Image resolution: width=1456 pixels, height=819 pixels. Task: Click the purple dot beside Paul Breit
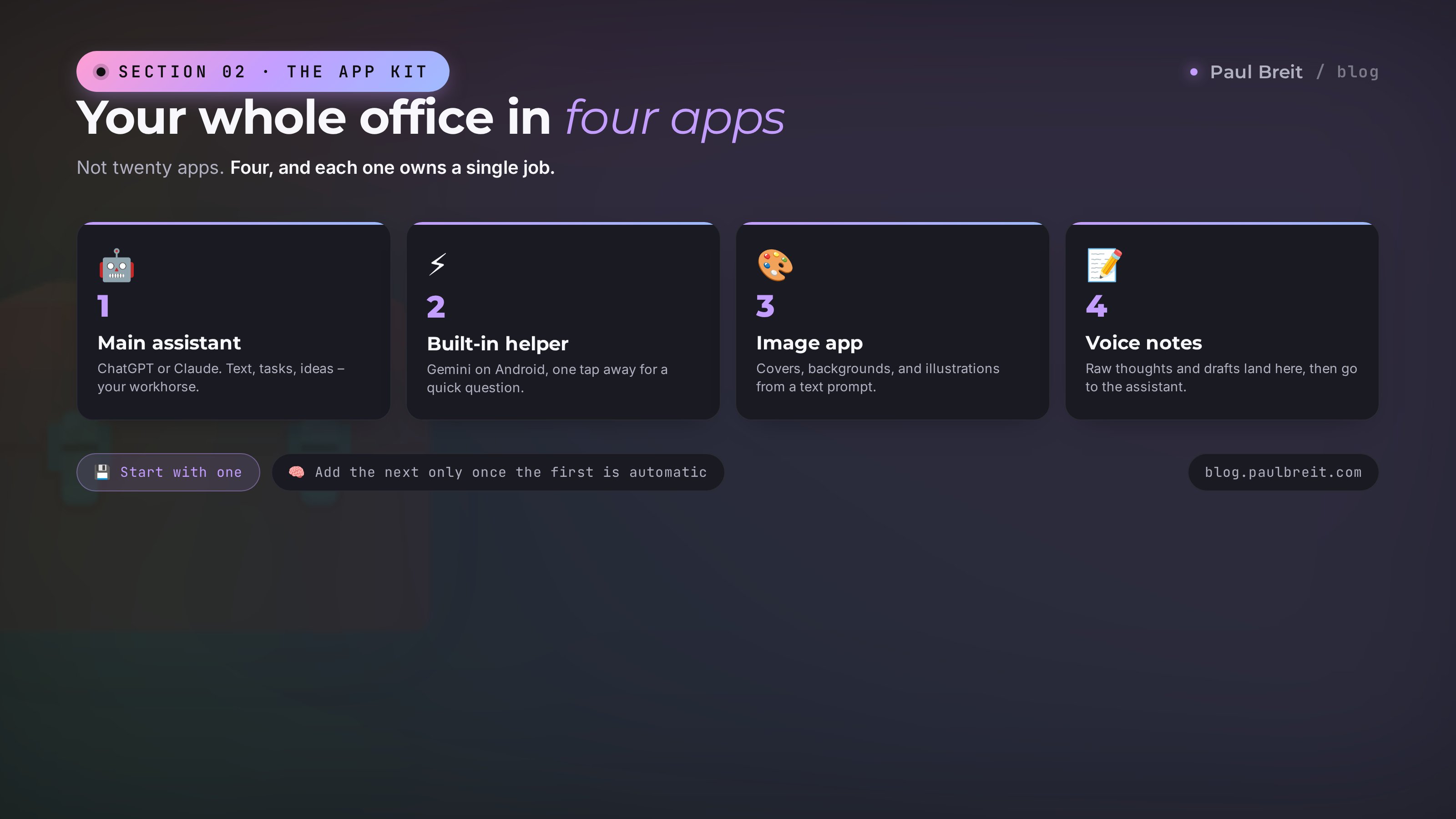(1194, 72)
